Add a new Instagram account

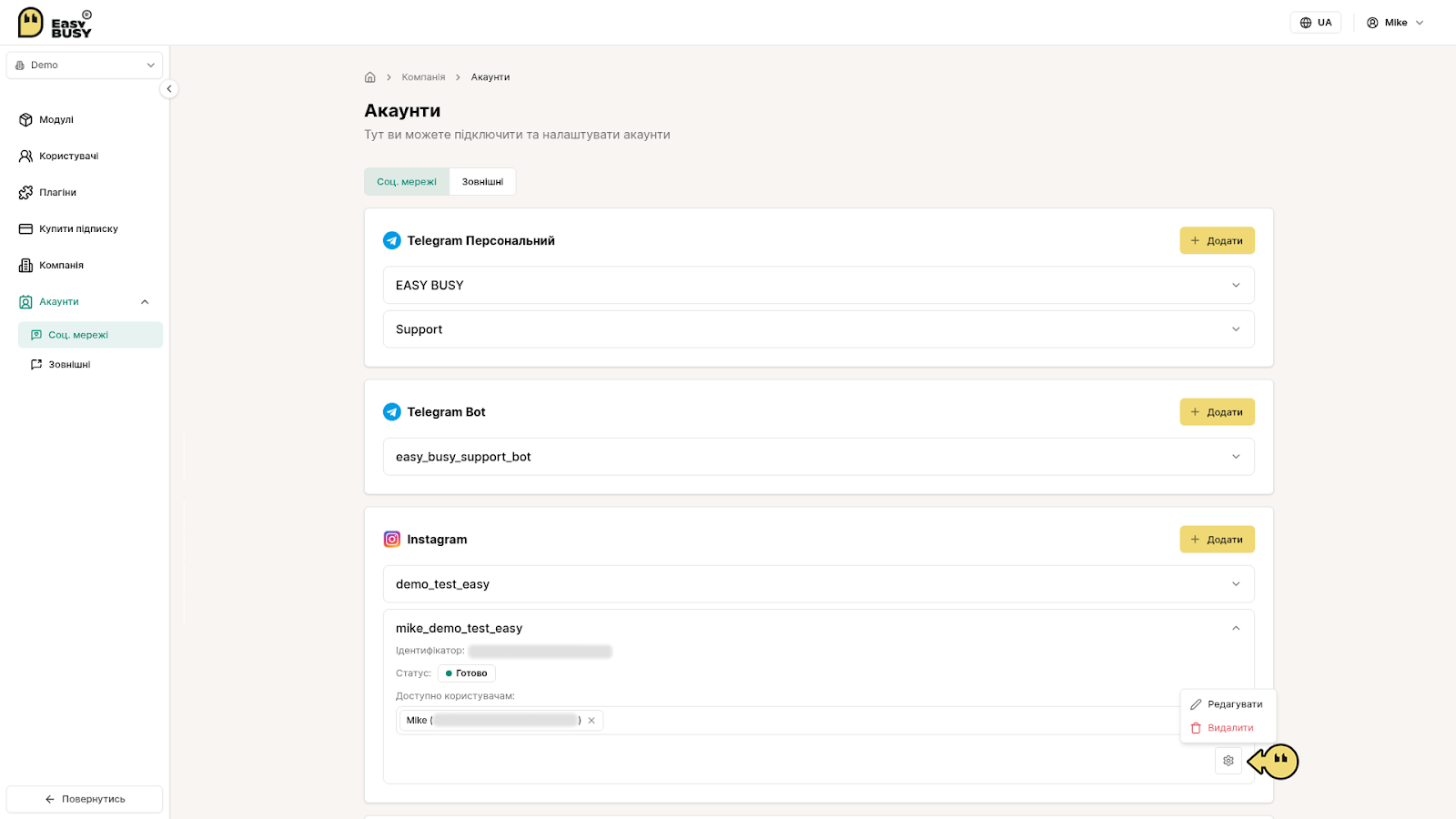tap(1218, 540)
